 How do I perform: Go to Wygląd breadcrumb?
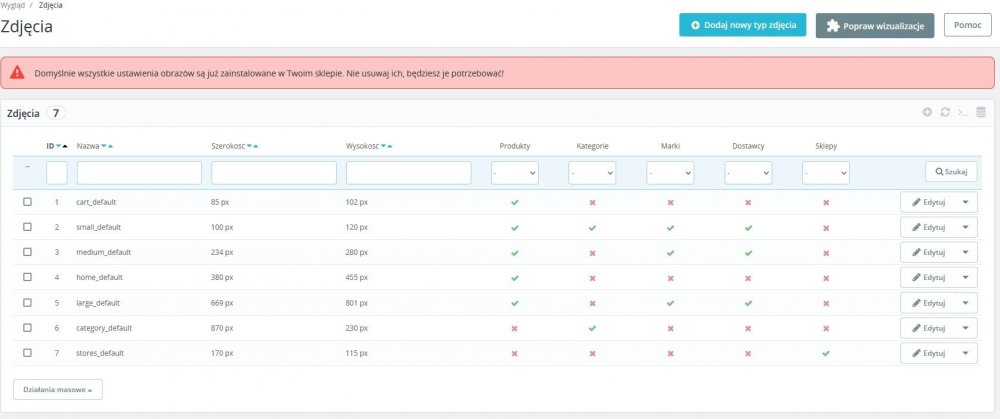click(x=13, y=5)
